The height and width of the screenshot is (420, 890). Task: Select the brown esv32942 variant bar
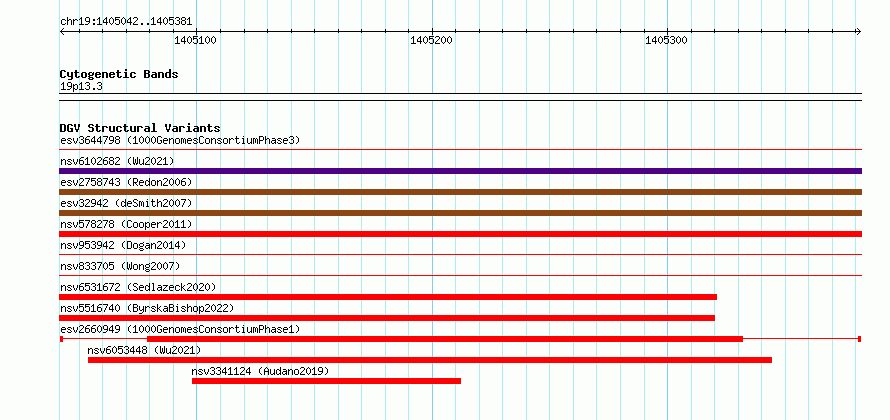click(x=460, y=213)
